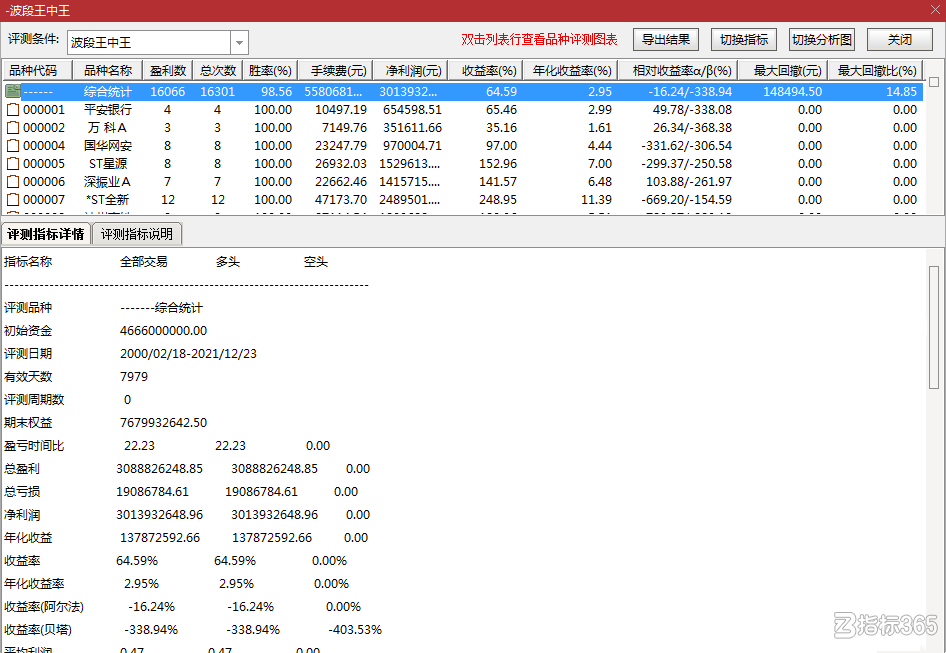This screenshot has height=653, width=946.
Task: Close the 波段王中王 window with the X
Action: click(935, 10)
